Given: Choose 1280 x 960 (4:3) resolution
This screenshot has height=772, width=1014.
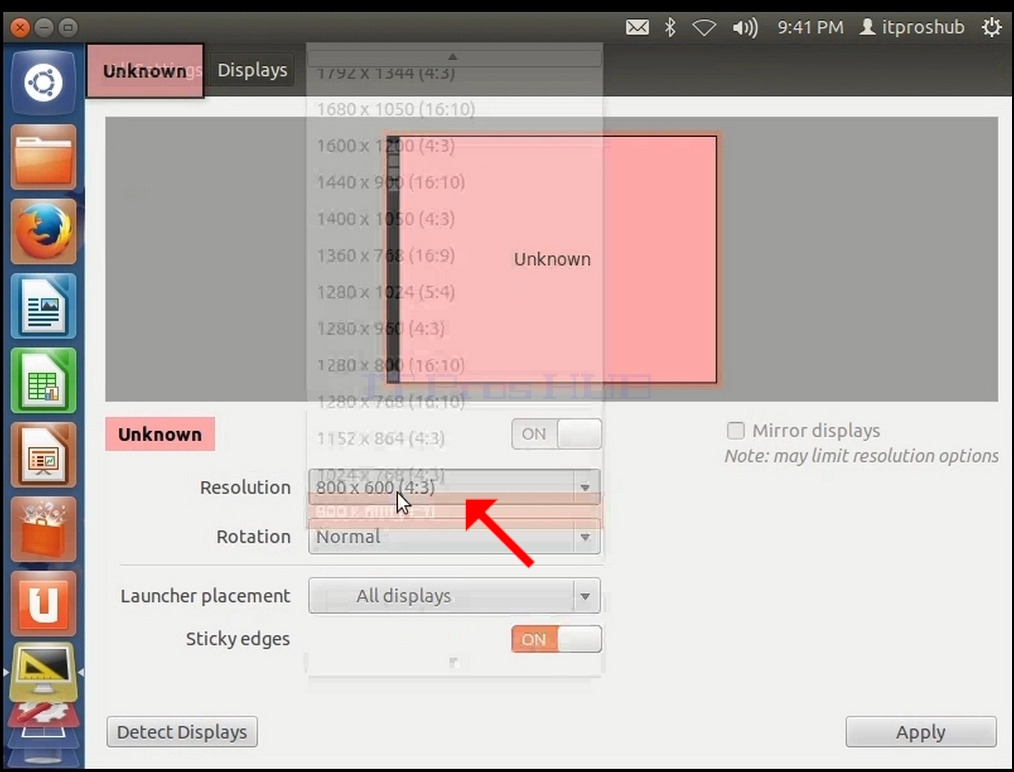Looking at the screenshot, I should (x=455, y=328).
